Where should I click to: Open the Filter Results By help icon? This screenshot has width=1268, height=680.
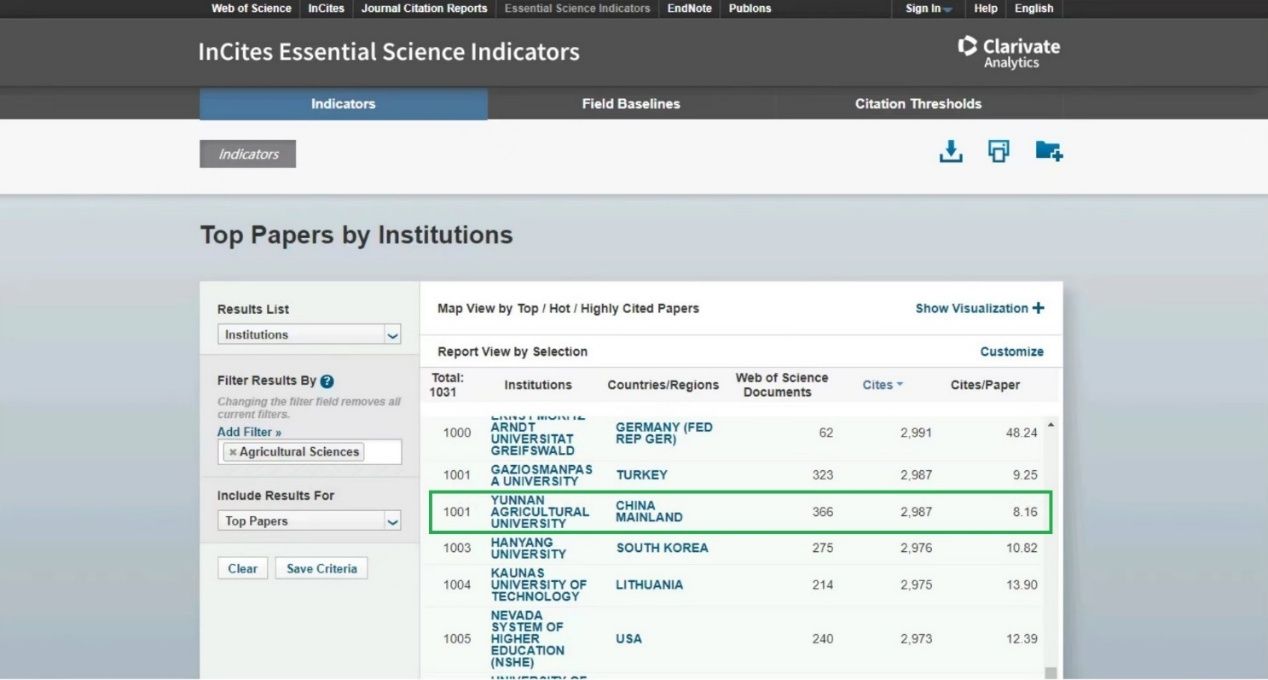327,381
